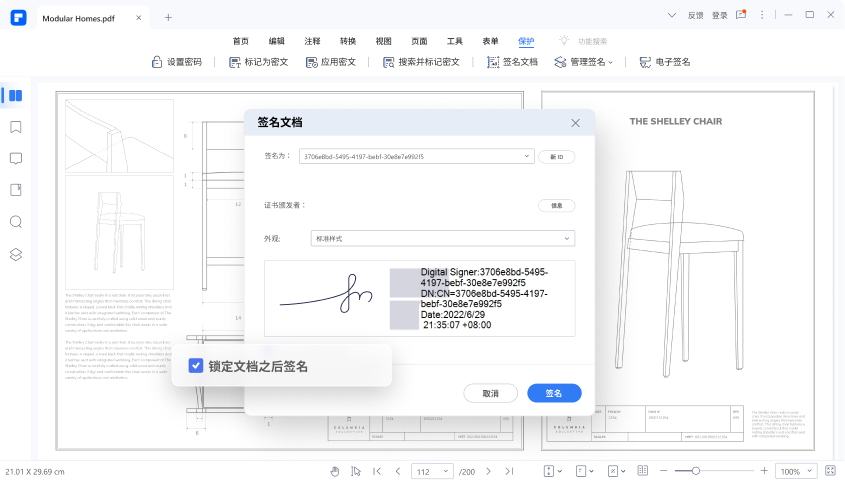The image size is (845, 482).
Task: Expand the 签名为 ID dropdown
Action: click(x=527, y=157)
